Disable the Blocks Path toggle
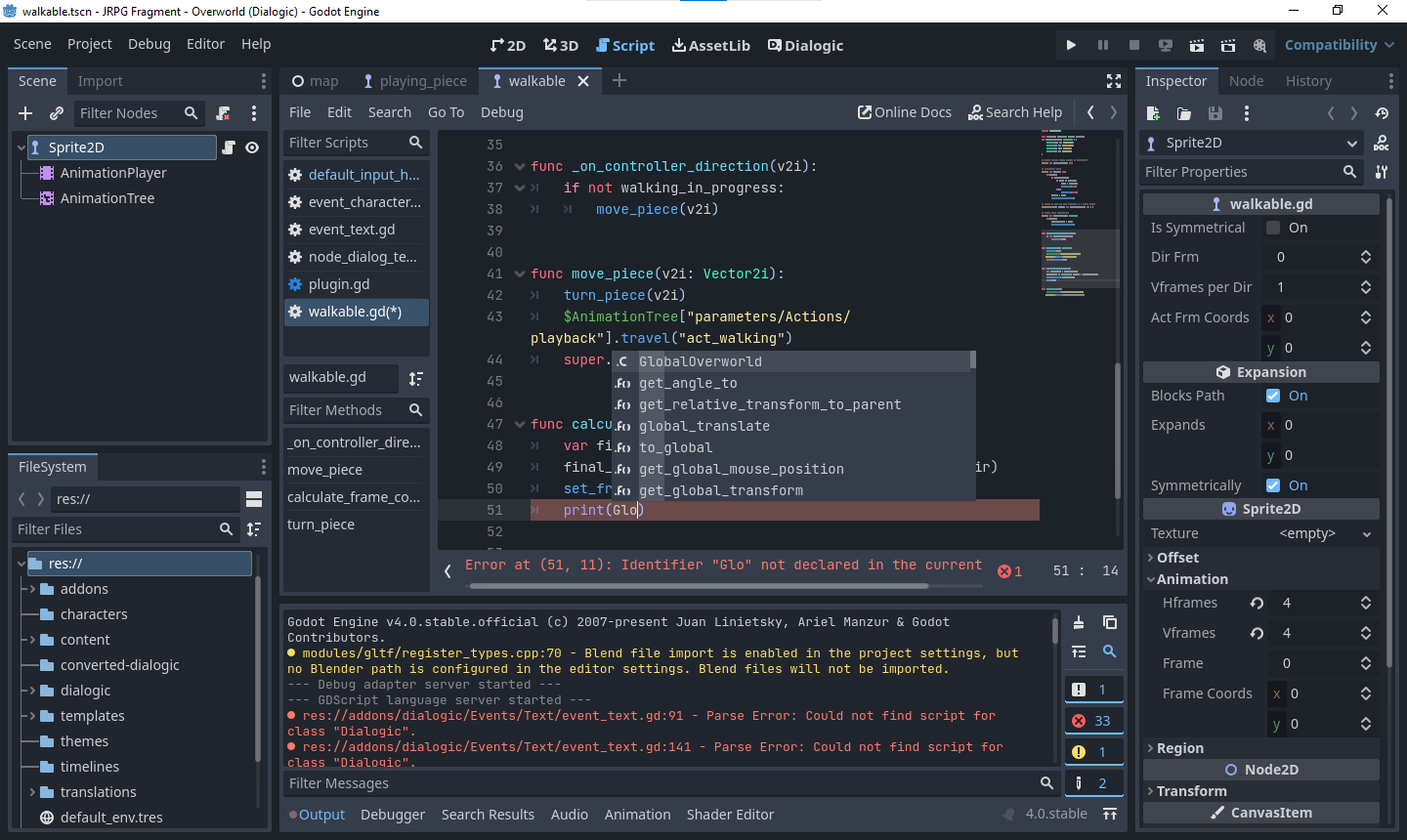The width and height of the screenshot is (1407, 840). pos(1272,396)
